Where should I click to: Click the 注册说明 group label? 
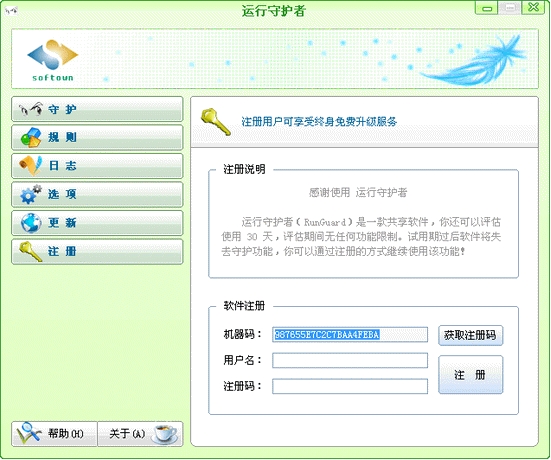point(244,169)
